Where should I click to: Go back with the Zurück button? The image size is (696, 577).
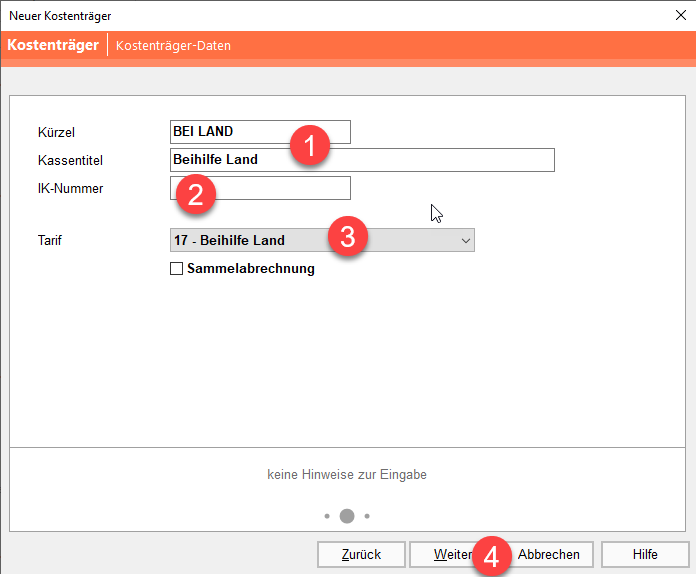pos(362,554)
